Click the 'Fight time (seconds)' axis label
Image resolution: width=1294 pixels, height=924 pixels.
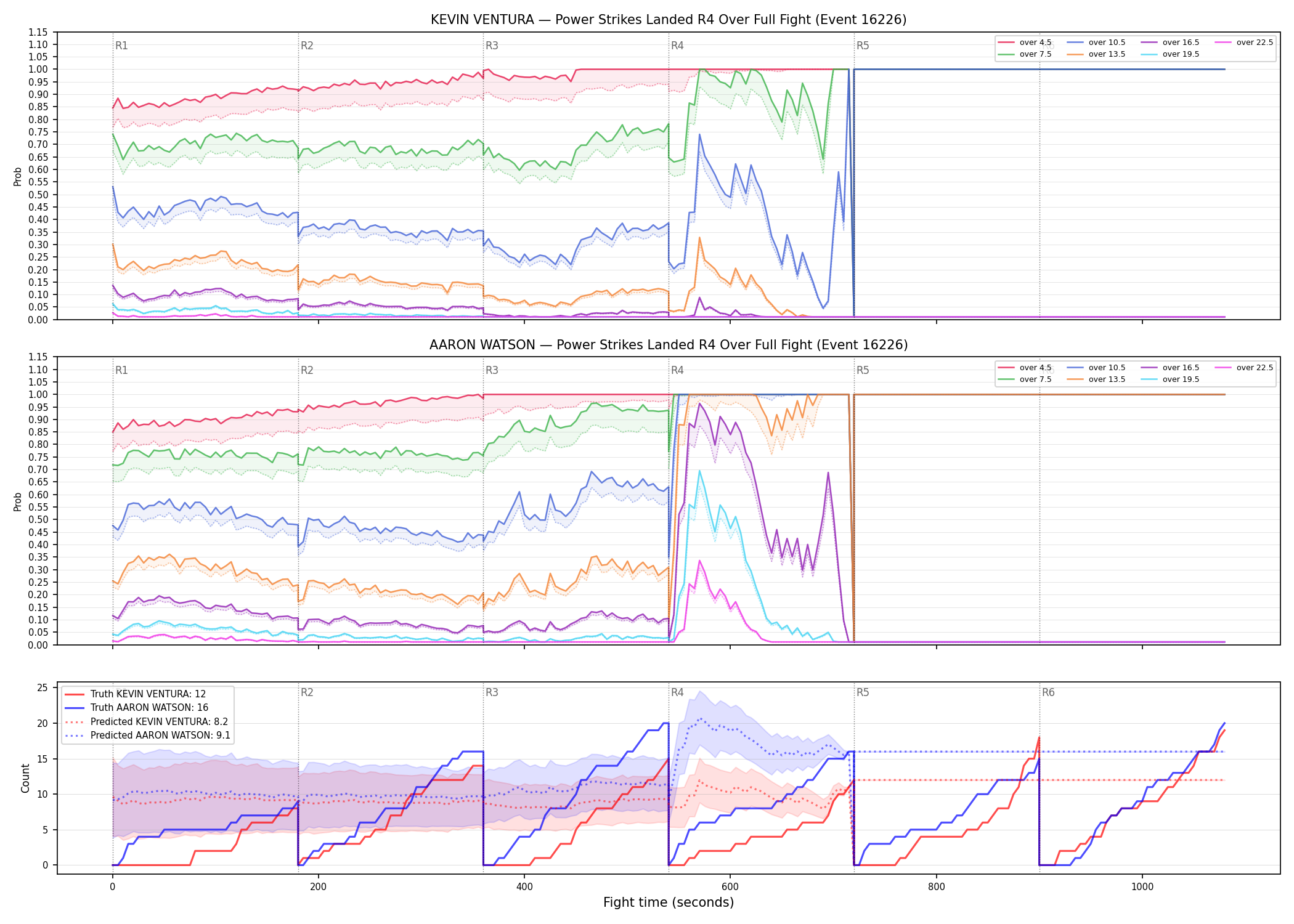point(669,902)
